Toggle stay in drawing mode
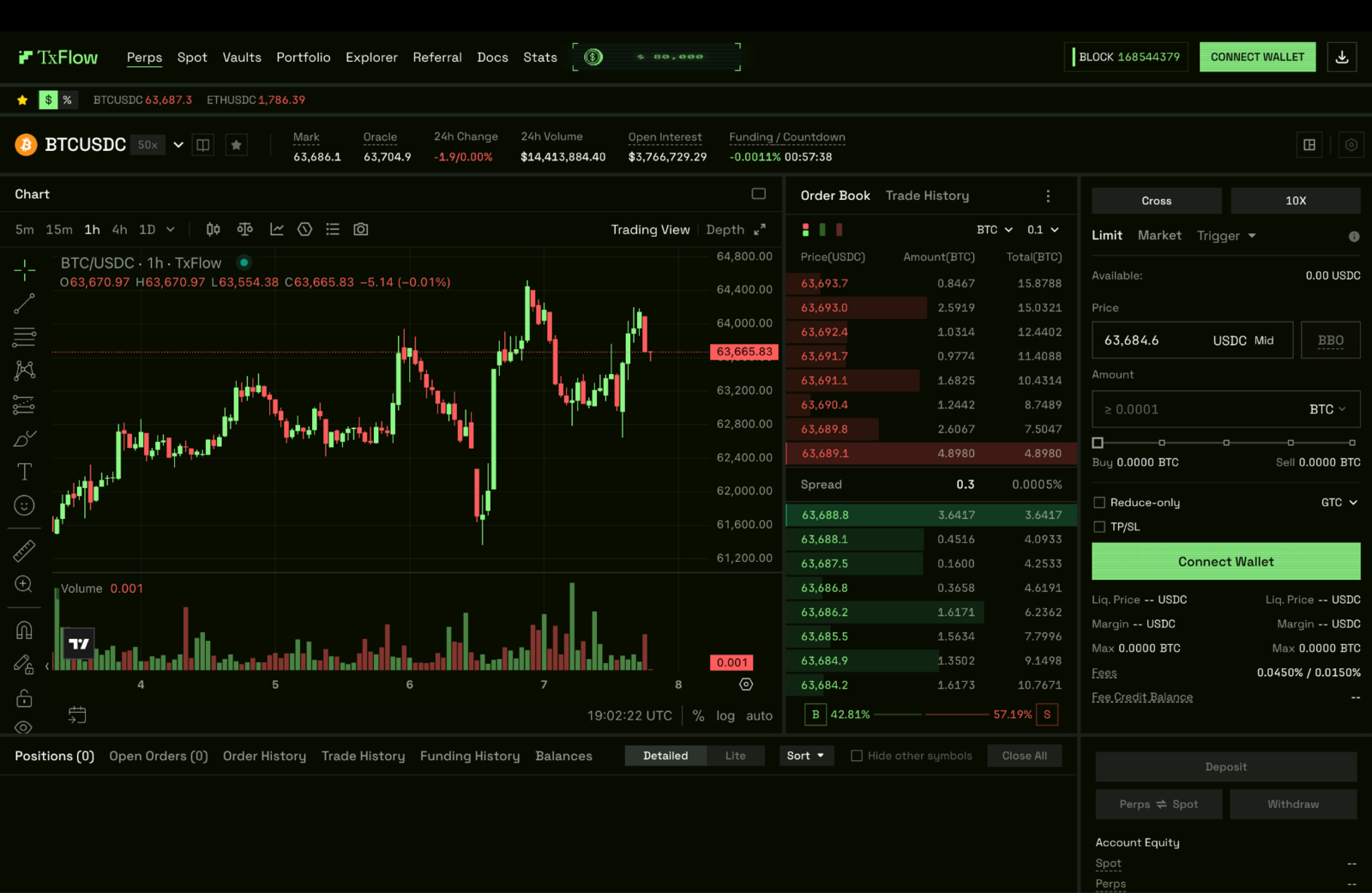Viewport: 1372px width, 893px height. [x=24, y=664]
